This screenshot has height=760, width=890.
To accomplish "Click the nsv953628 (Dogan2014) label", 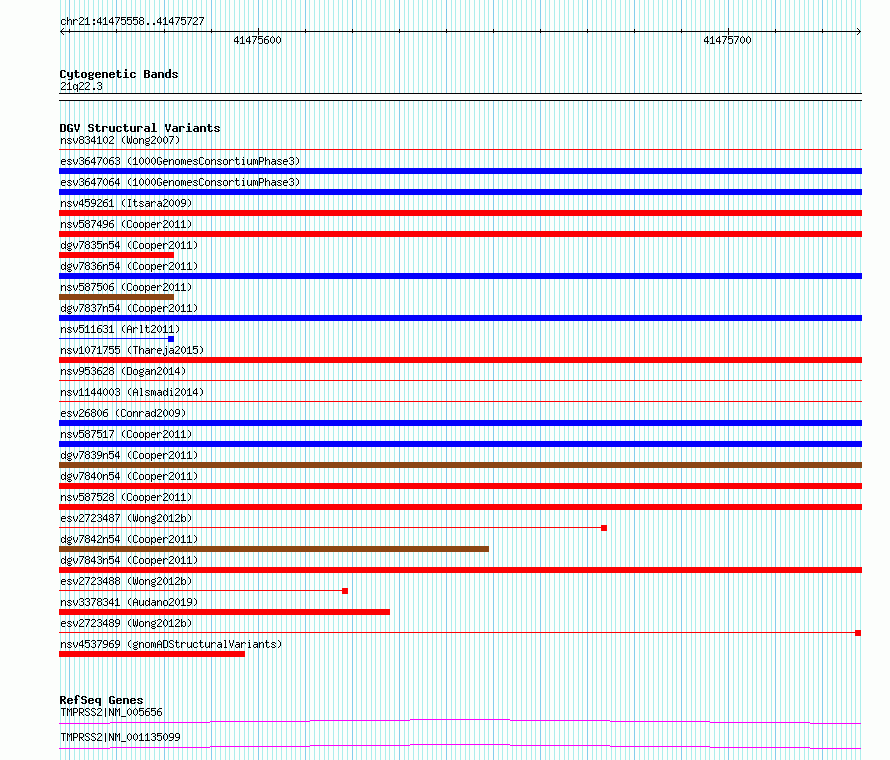I will (x=123, y=371).
